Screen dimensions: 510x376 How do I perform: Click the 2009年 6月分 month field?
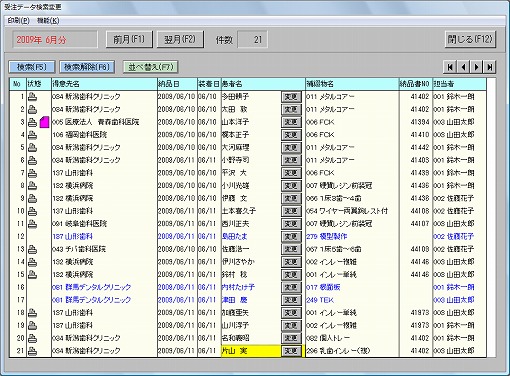[x=55, y=40]
